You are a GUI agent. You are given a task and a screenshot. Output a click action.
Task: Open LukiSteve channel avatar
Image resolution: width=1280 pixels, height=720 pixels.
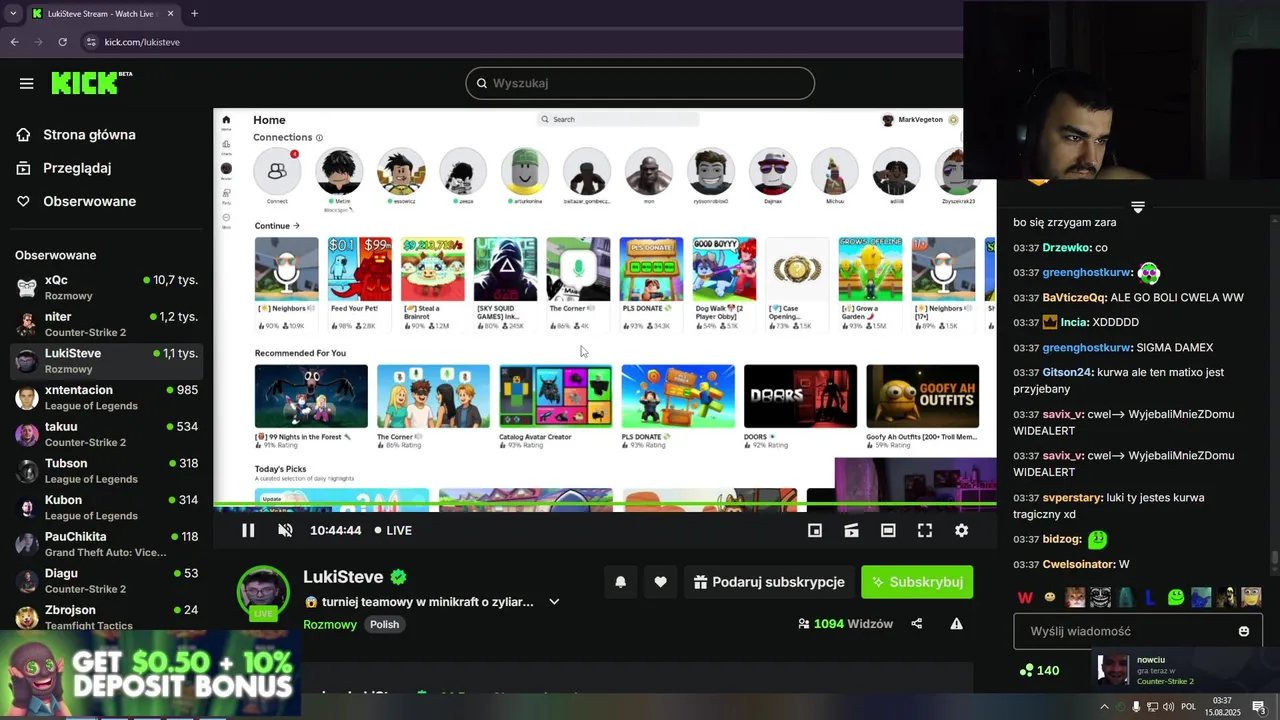[263, 590]
